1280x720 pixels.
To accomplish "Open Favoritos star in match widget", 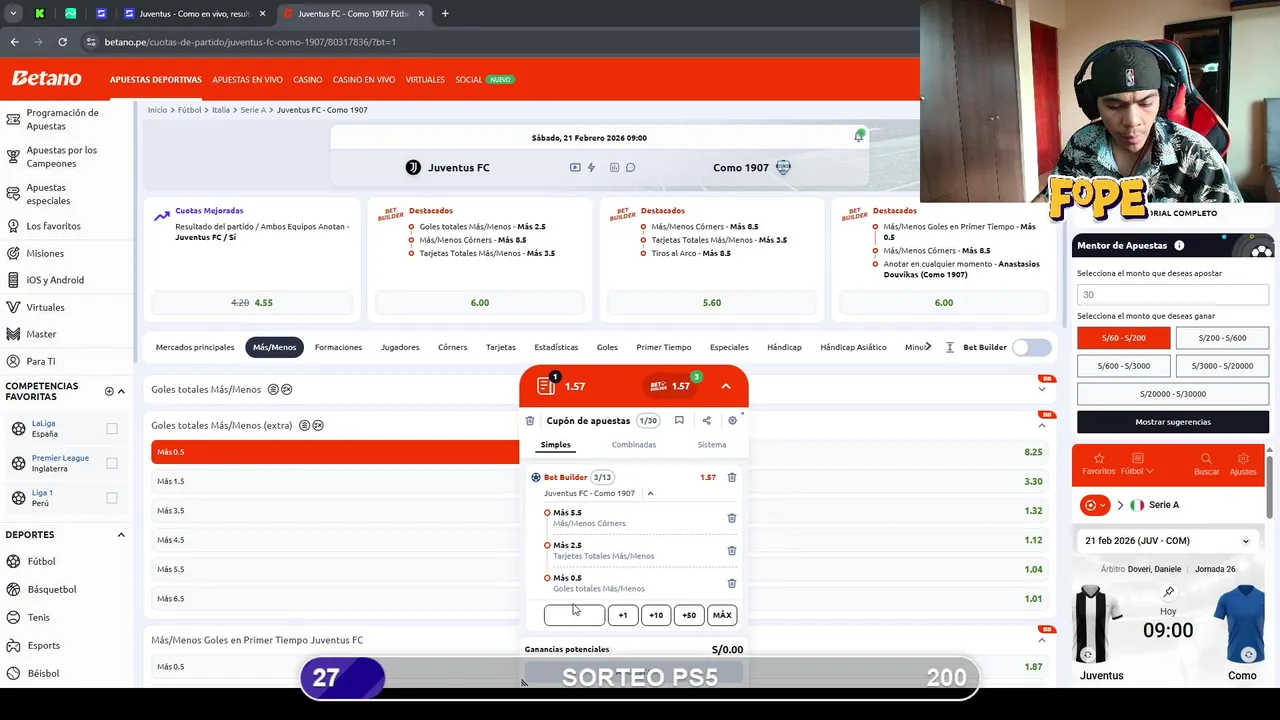I will pyautogui.click(x=1098, y=464).
